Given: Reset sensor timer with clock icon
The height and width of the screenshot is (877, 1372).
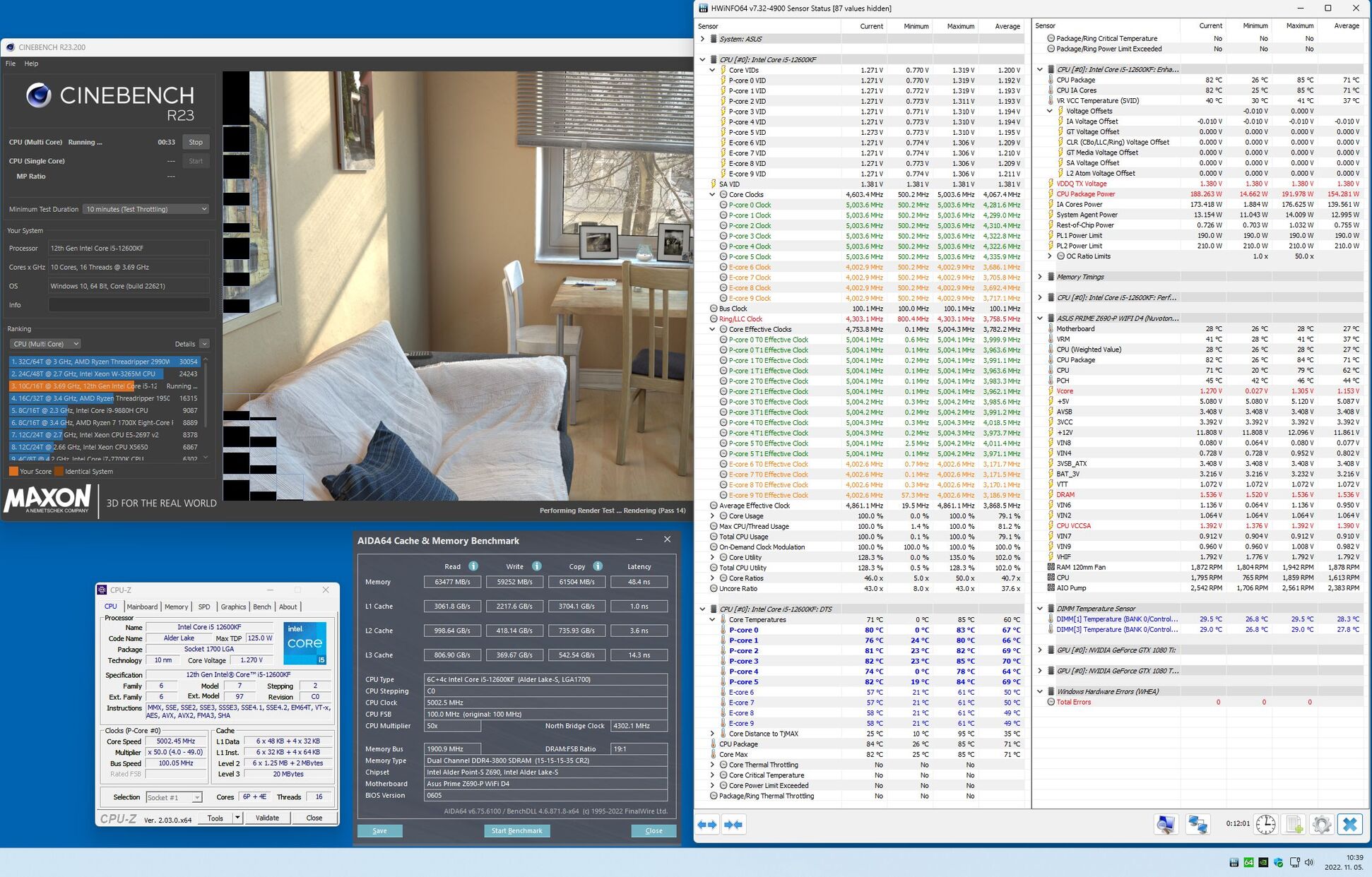Looking at the screenshot, I should (1265, 824).
